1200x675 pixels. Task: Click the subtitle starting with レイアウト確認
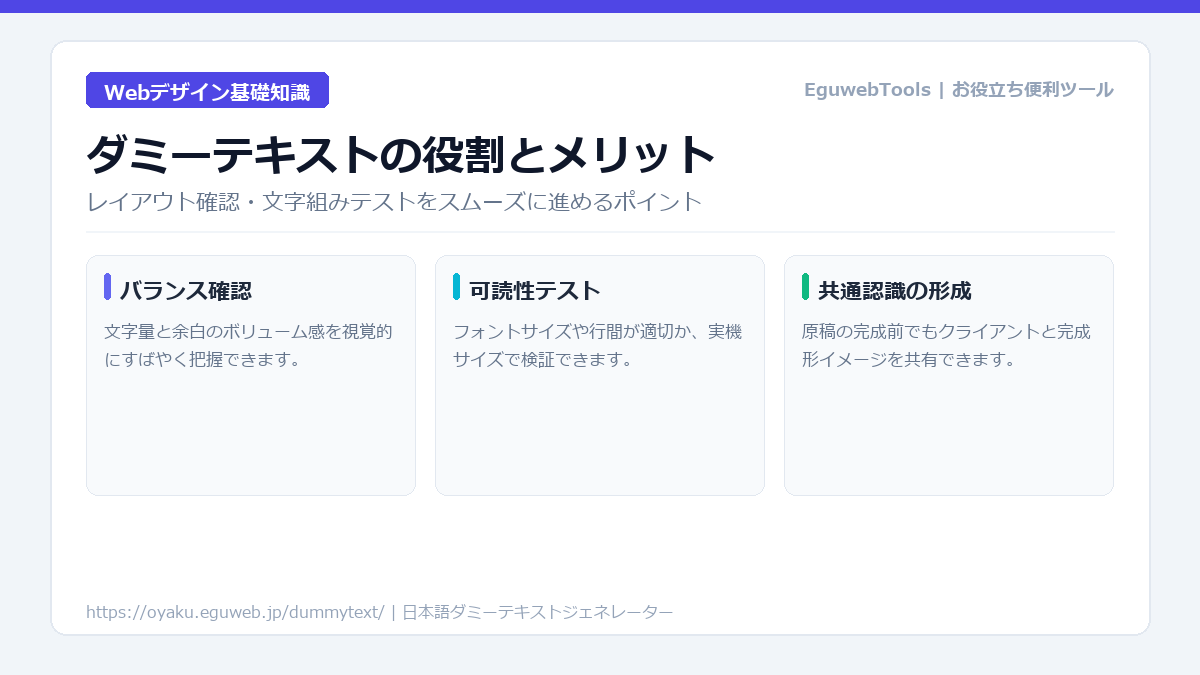coord(394,201)
